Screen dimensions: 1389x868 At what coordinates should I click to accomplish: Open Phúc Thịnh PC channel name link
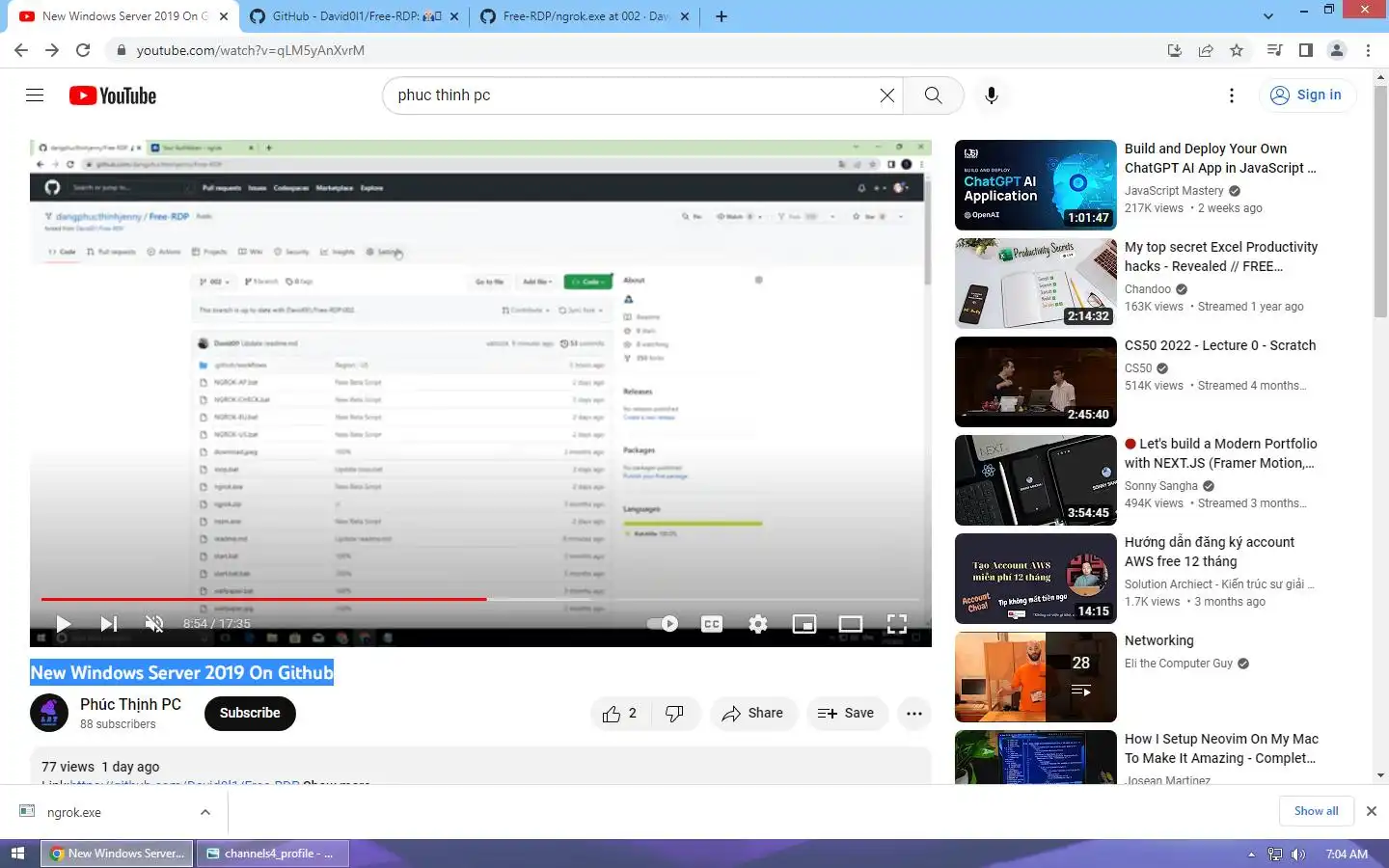coord(130,704)
